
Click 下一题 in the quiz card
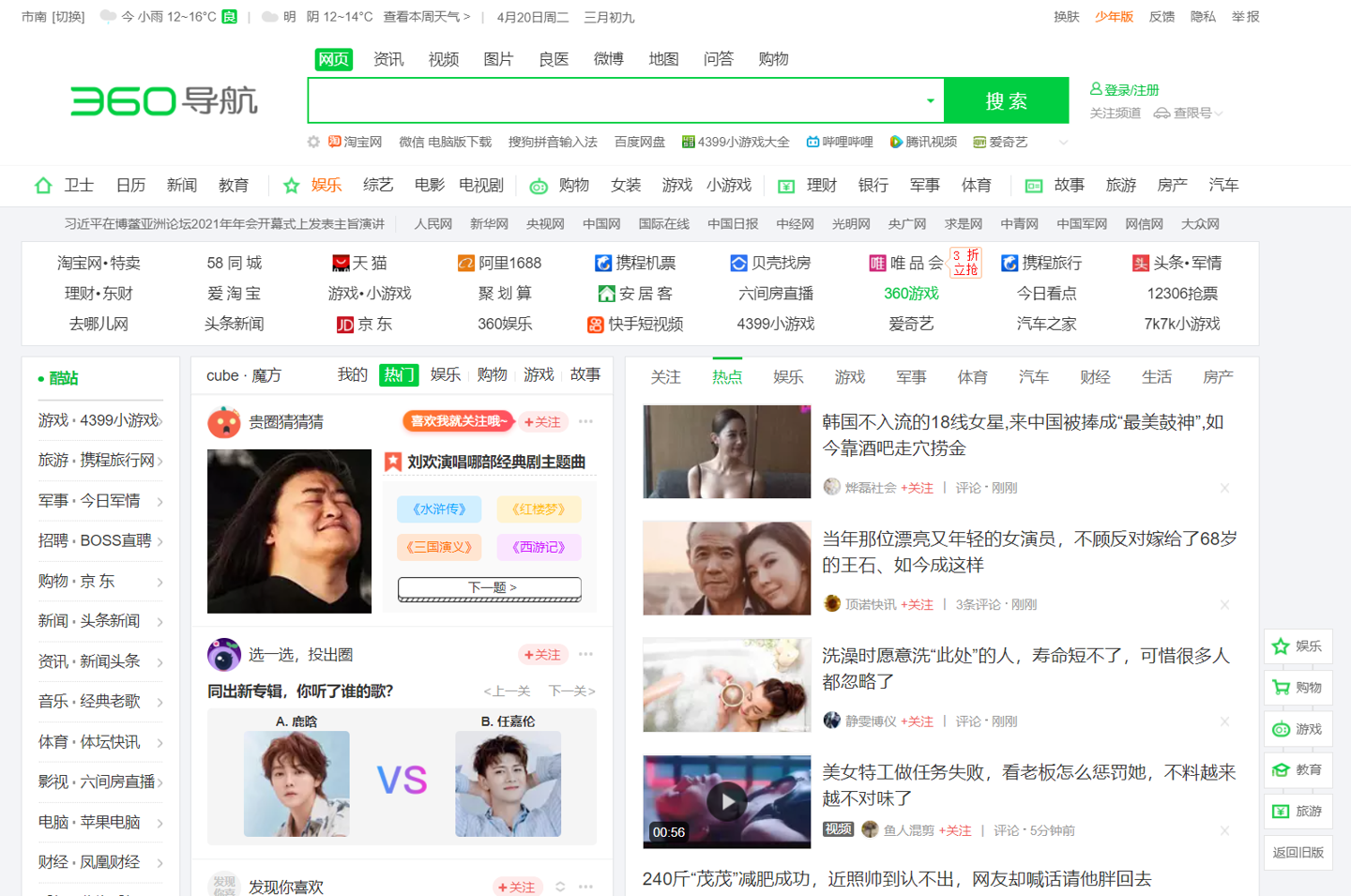click(490, 588)
